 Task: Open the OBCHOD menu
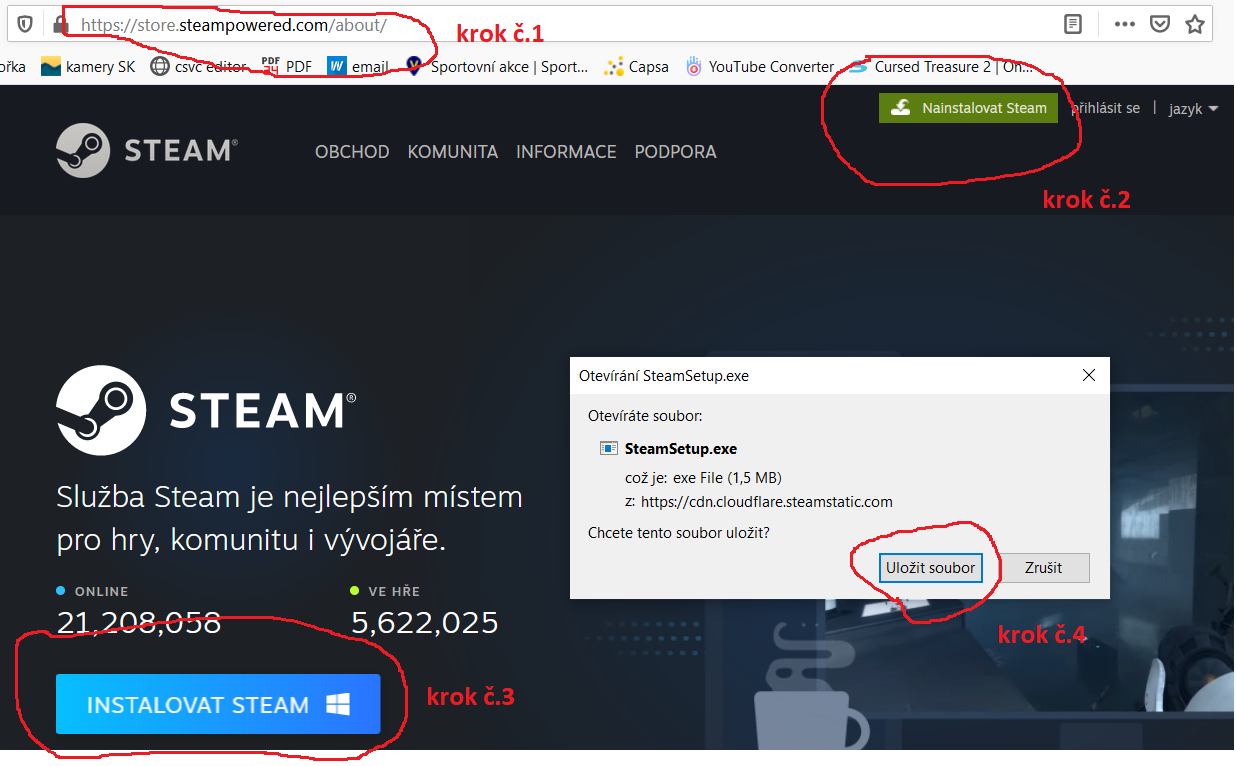click(x=352, y=152)
